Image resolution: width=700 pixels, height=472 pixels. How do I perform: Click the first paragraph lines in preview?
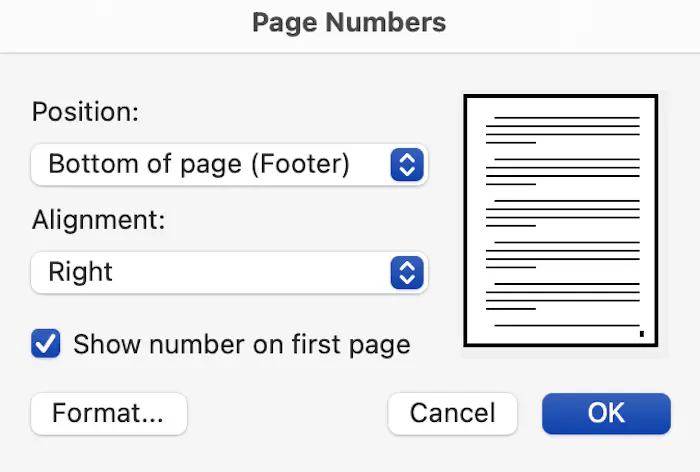click(x=562, y=130)
